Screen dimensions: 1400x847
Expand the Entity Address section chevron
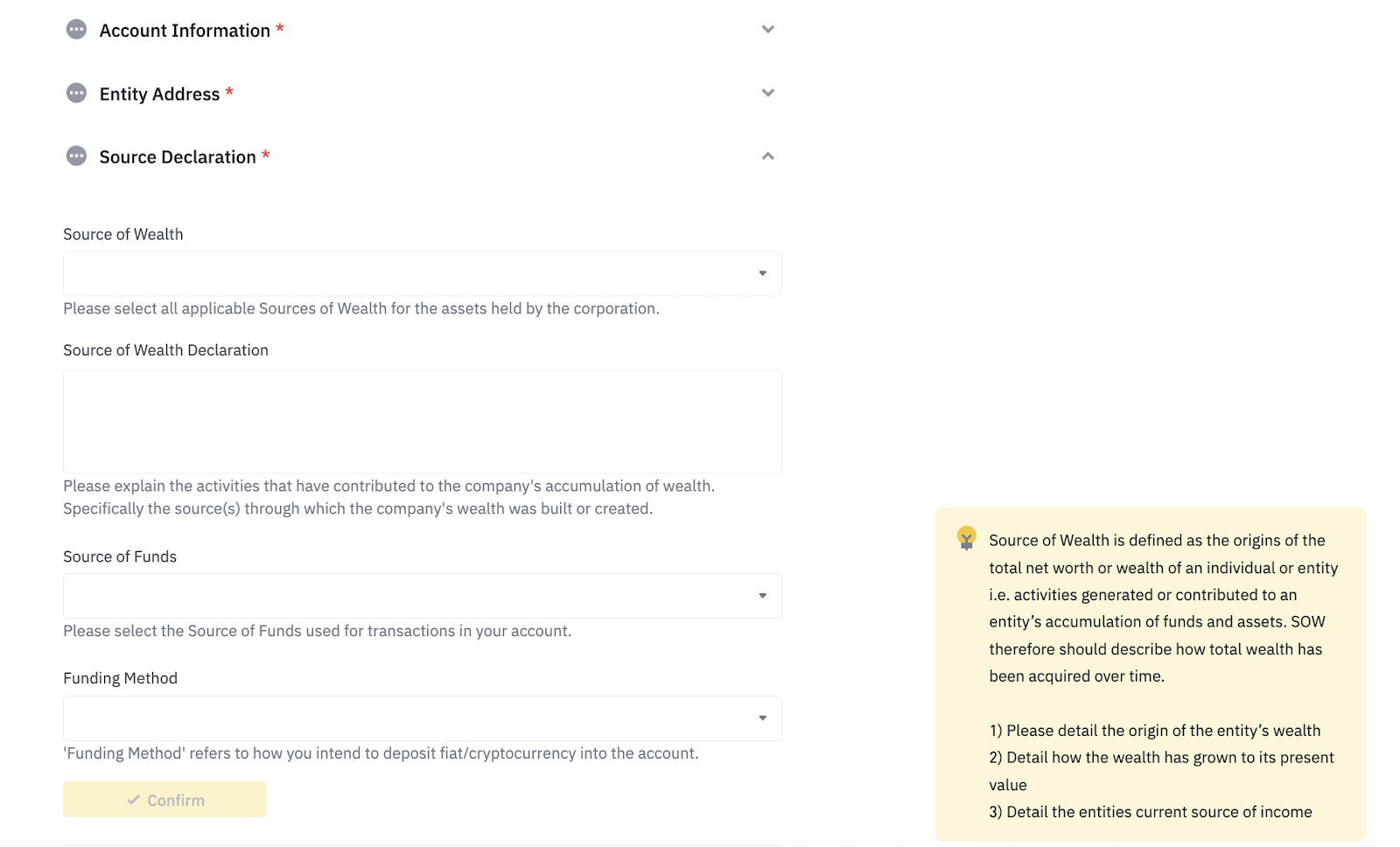point(767,92)
